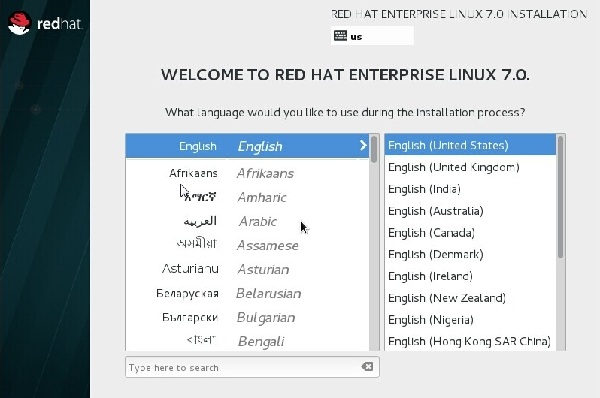The height and width of the screenshot is (398, 600).
Task: Click the Red Hat logo
Action: [45, 23]
